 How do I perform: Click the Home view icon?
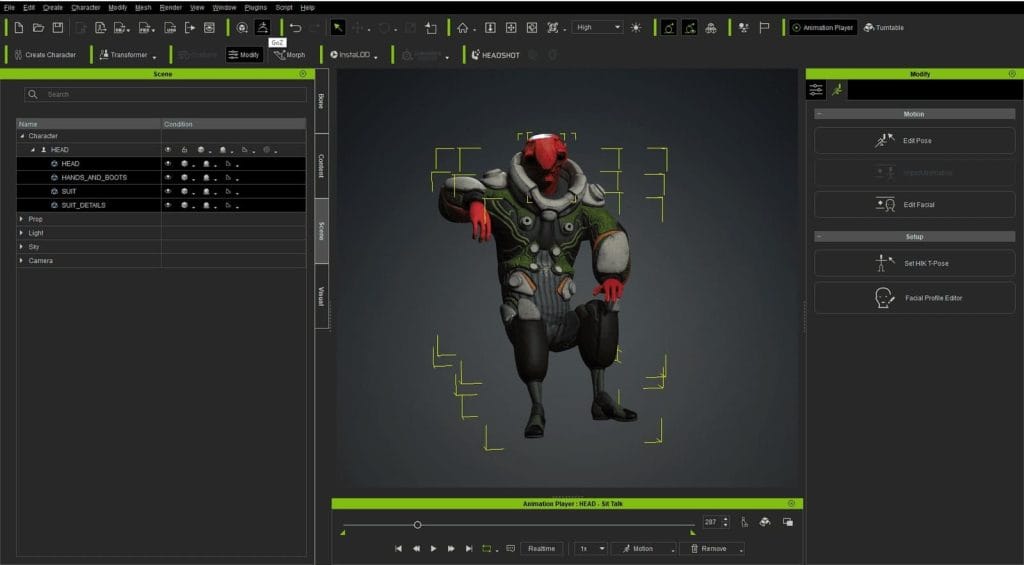[x=462, y=28]
